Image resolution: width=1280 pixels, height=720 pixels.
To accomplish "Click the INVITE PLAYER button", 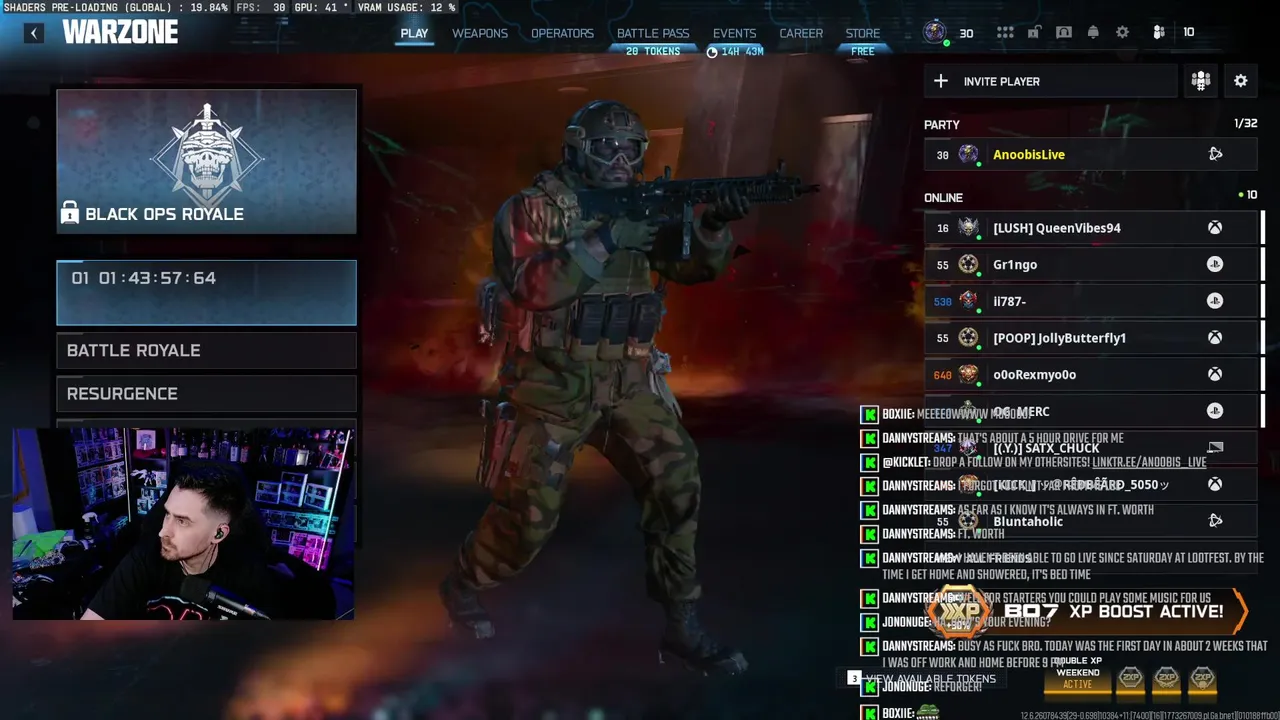I will pos(1050,81).
